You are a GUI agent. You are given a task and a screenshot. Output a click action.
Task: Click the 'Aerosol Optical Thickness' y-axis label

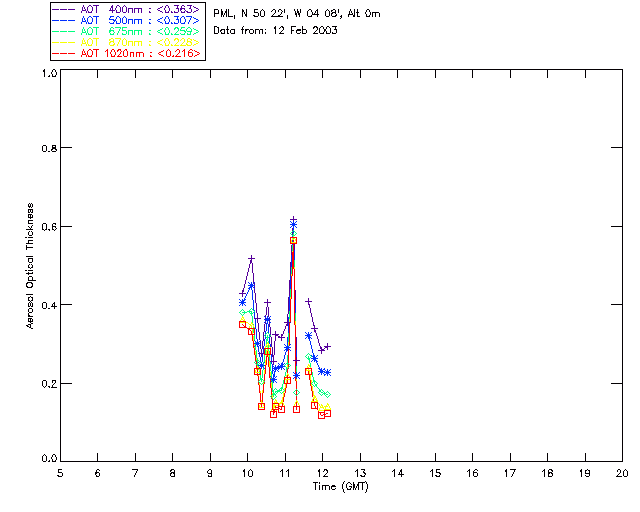pos(30,266)
